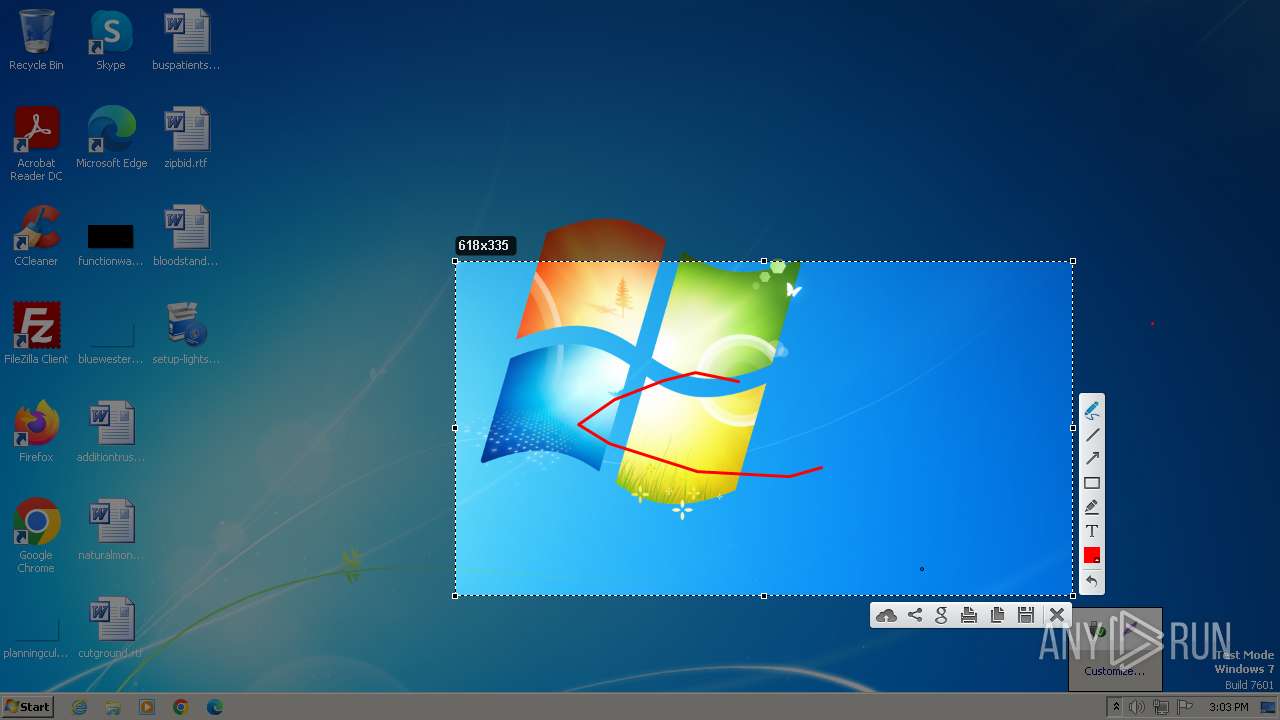1280x720 pixels.
Task: Print the captured screenshot
Action: (x=968, y=615)
